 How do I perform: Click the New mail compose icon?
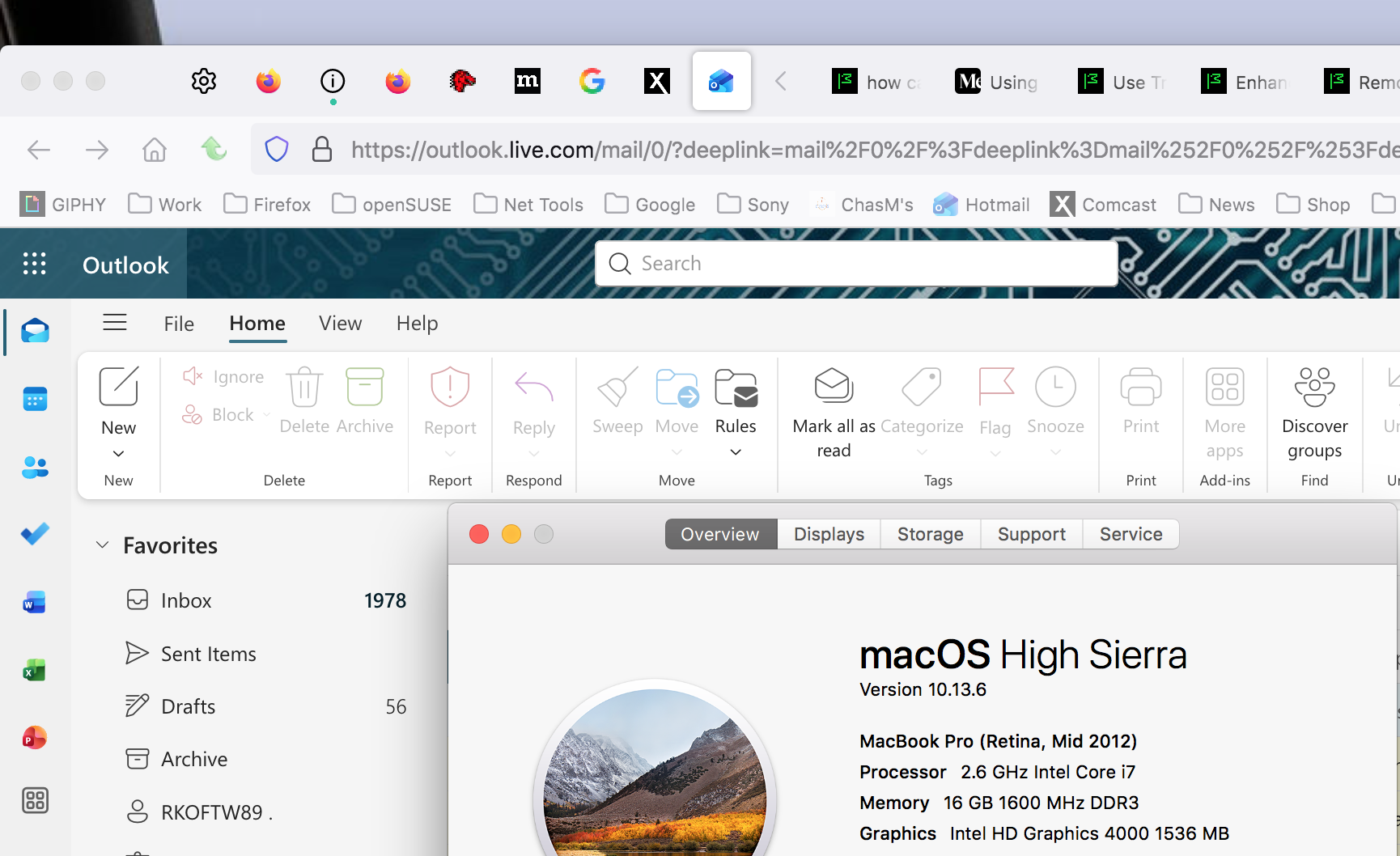119,386
